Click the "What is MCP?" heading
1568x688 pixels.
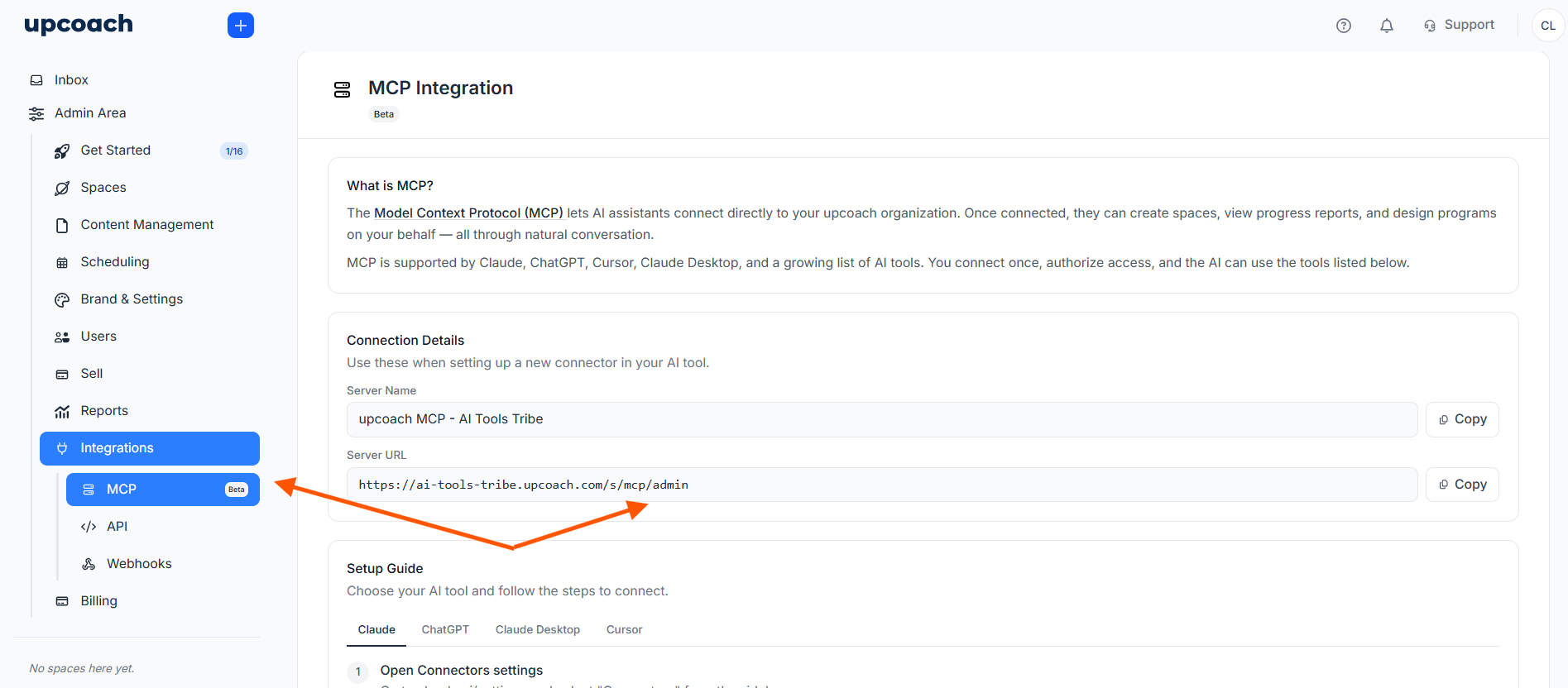(390, 186)
